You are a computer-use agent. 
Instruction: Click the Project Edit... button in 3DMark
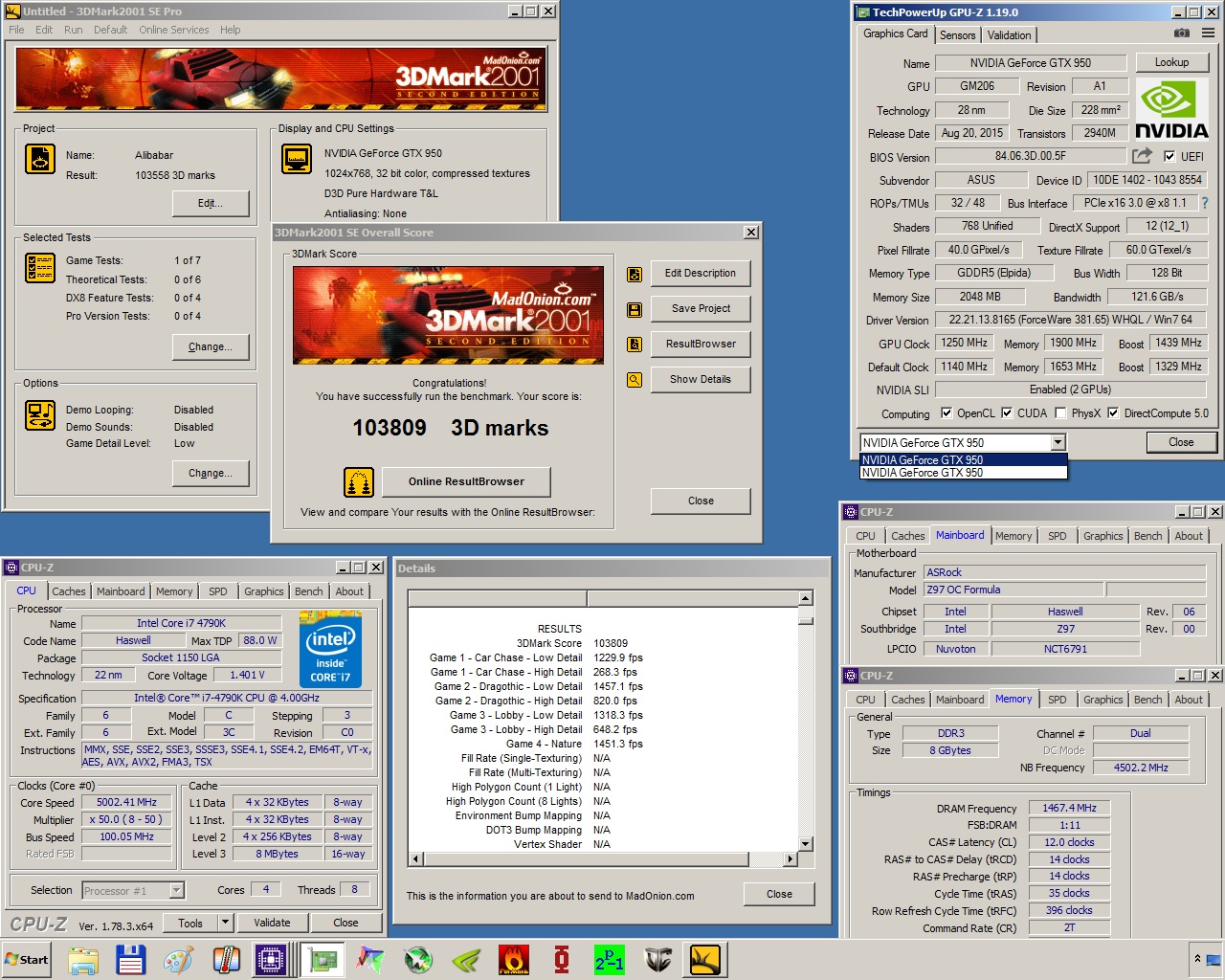coord(211,204)
